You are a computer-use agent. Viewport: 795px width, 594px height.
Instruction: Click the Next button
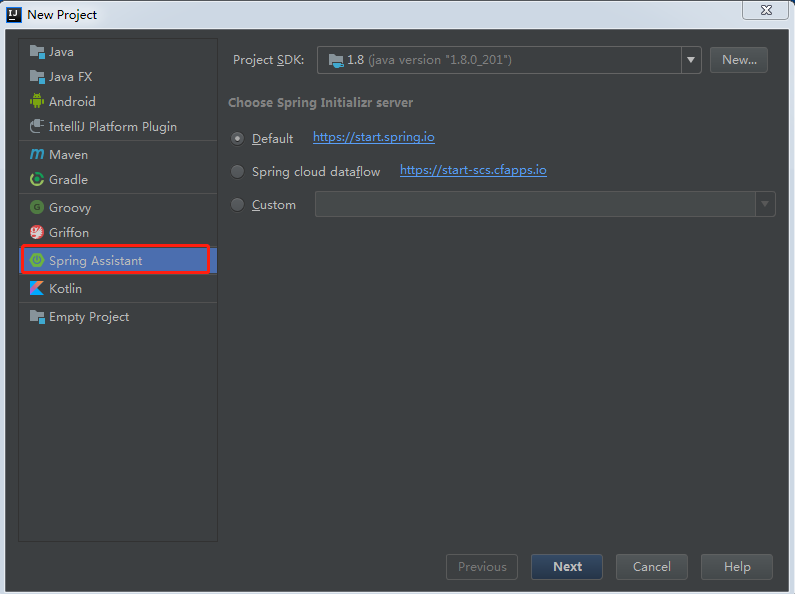[567, 567]
